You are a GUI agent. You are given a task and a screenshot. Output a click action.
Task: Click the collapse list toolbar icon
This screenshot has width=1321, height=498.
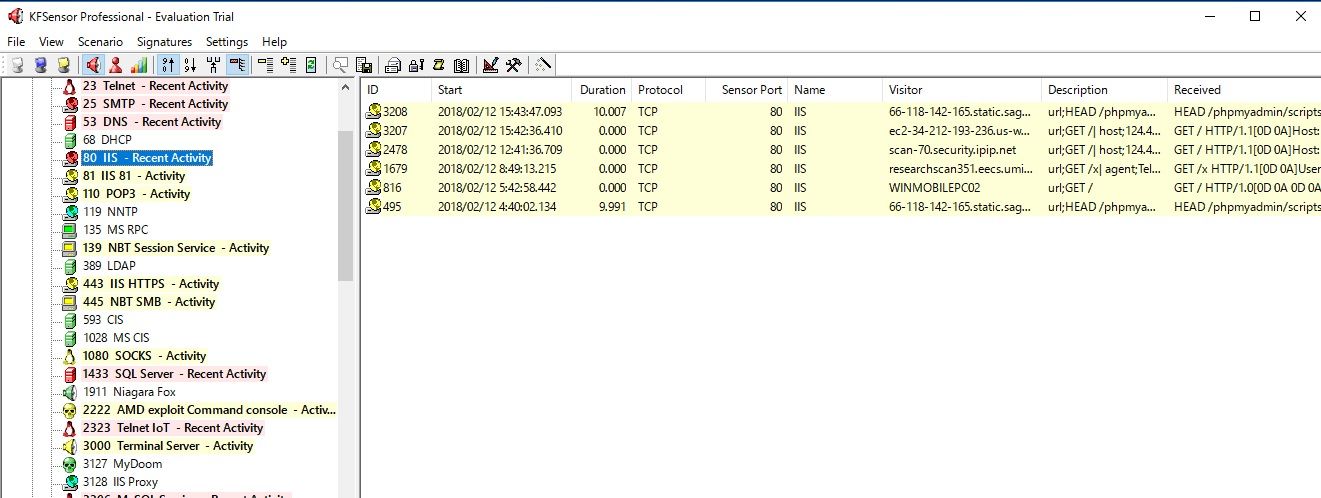[265, 65]
